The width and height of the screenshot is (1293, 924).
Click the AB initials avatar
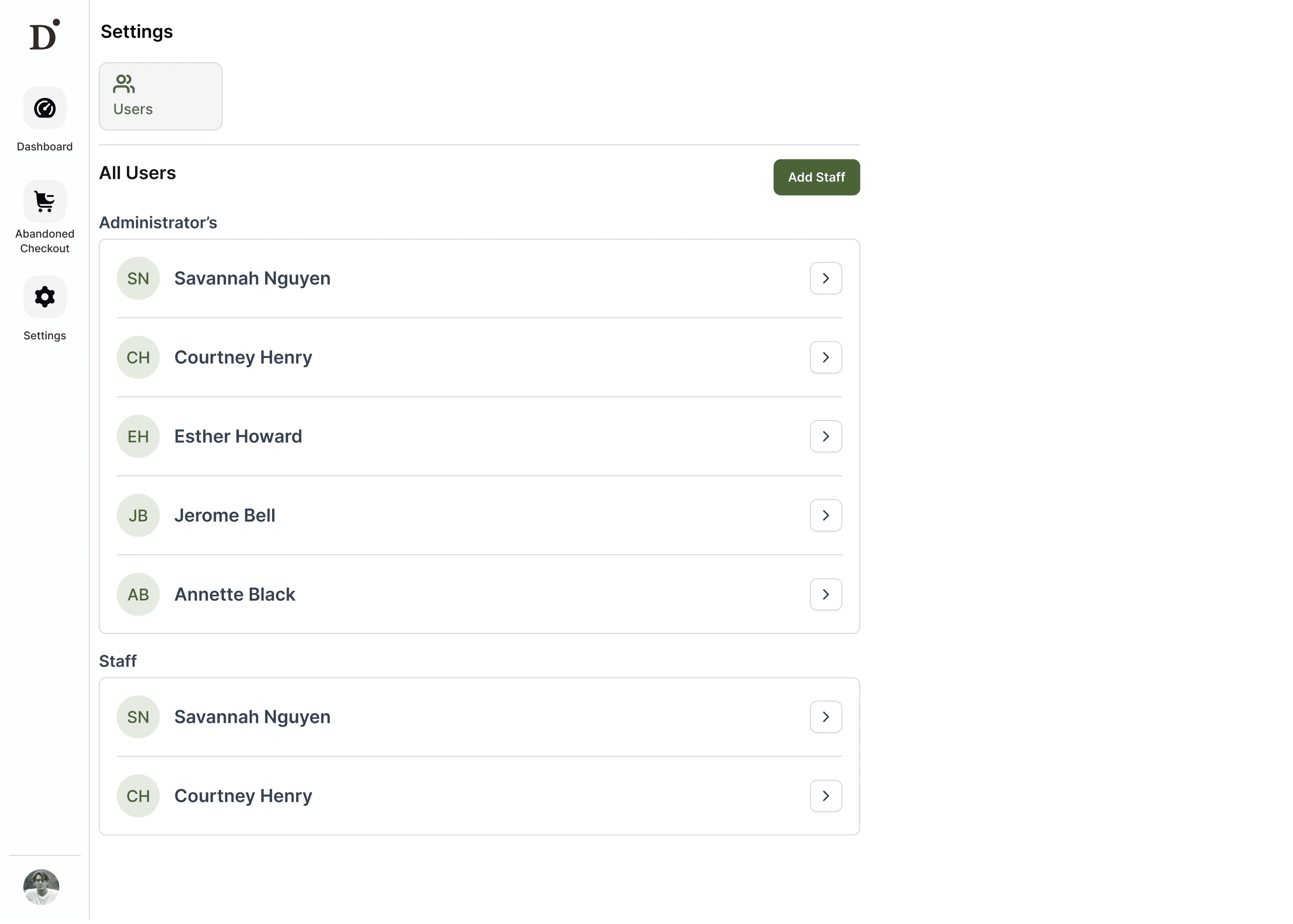point(138,595)
